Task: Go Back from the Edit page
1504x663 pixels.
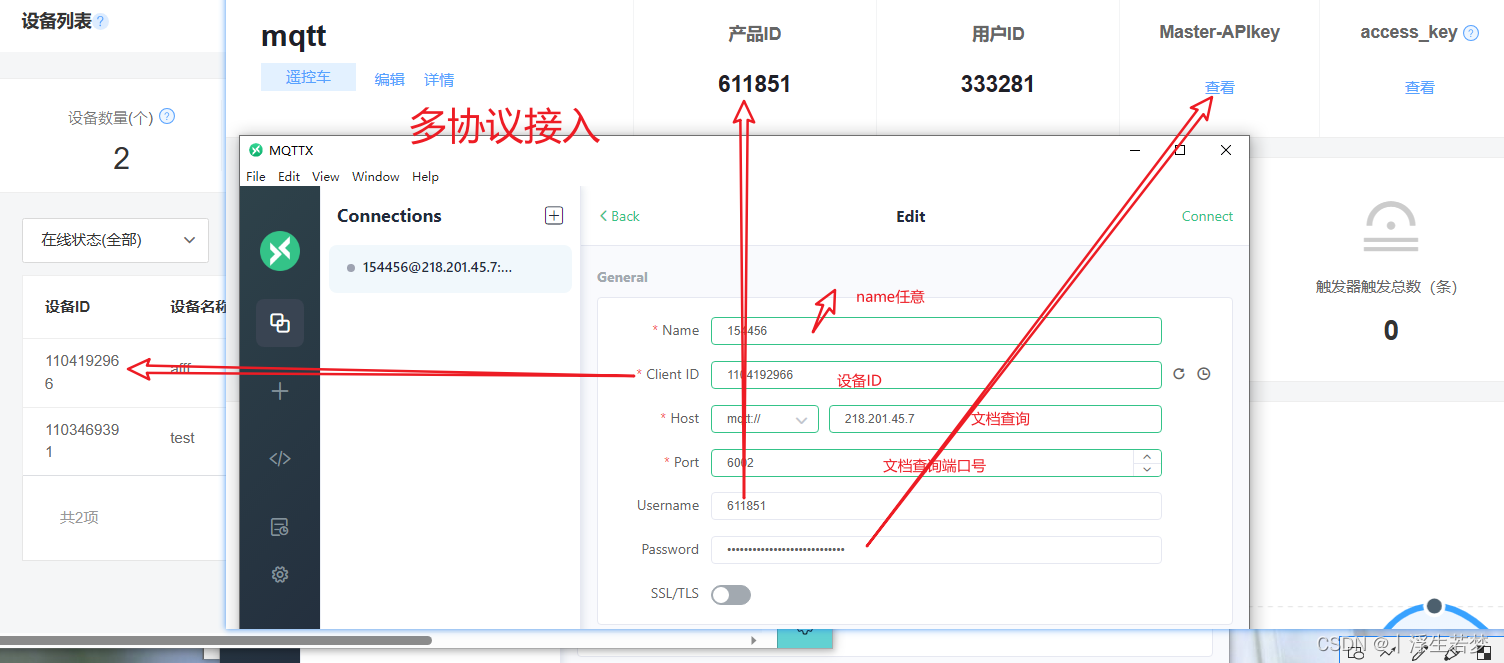Action: pyautogui.click(x=619, y=216)
